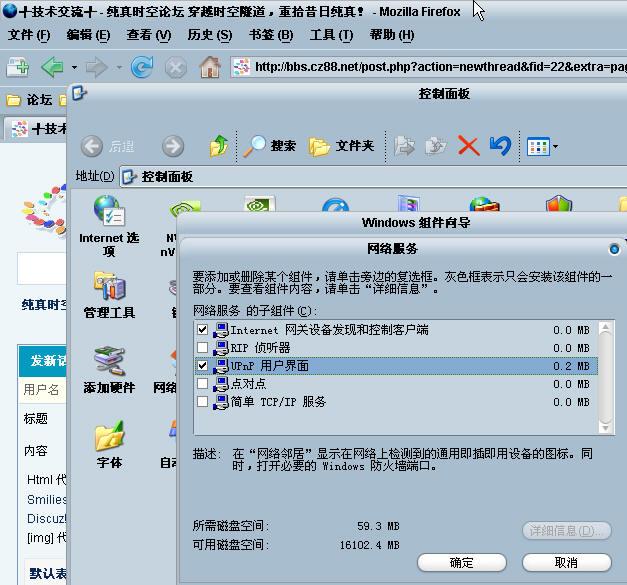Click 纯真时空 forum link
627x585 pixels.
(44, 305)
